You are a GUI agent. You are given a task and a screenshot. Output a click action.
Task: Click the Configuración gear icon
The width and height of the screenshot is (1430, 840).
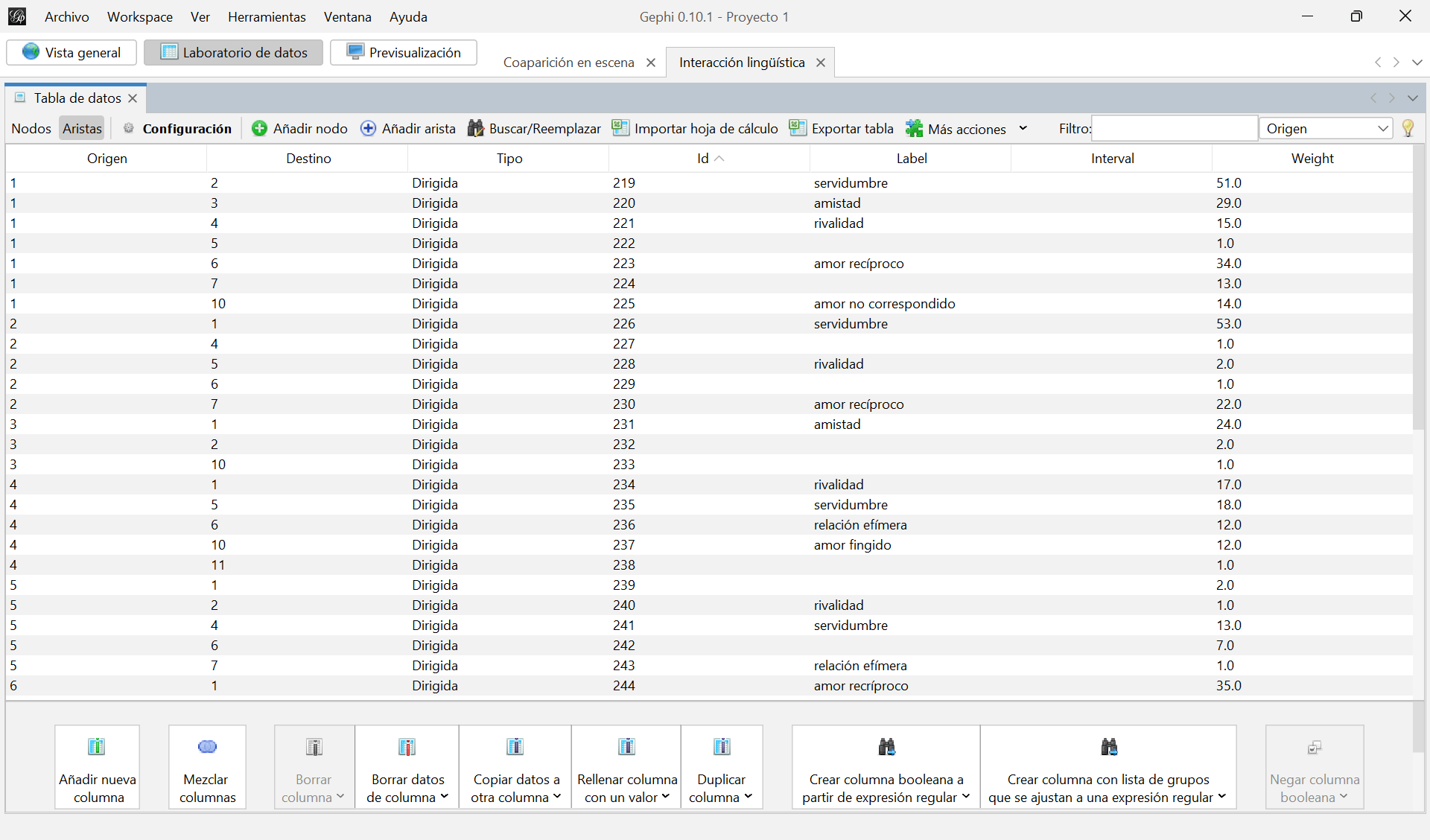coord(129,128)
